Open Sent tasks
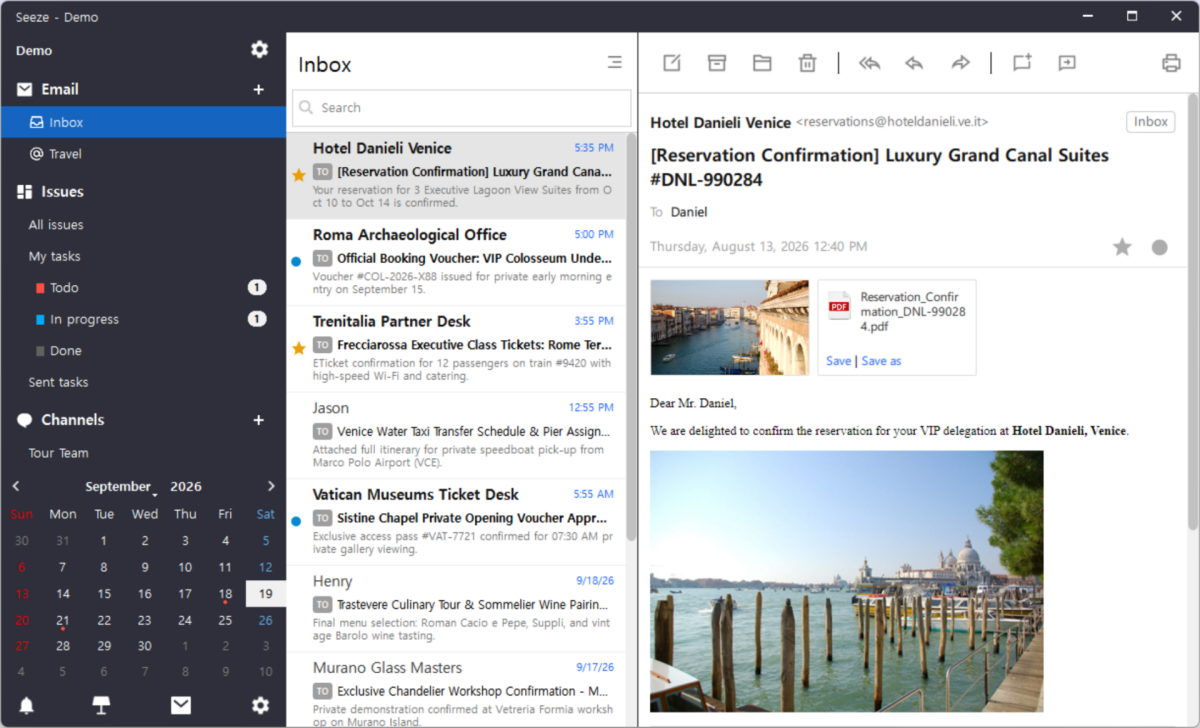This screenshot has width=1200, height=728. (58, 382)
